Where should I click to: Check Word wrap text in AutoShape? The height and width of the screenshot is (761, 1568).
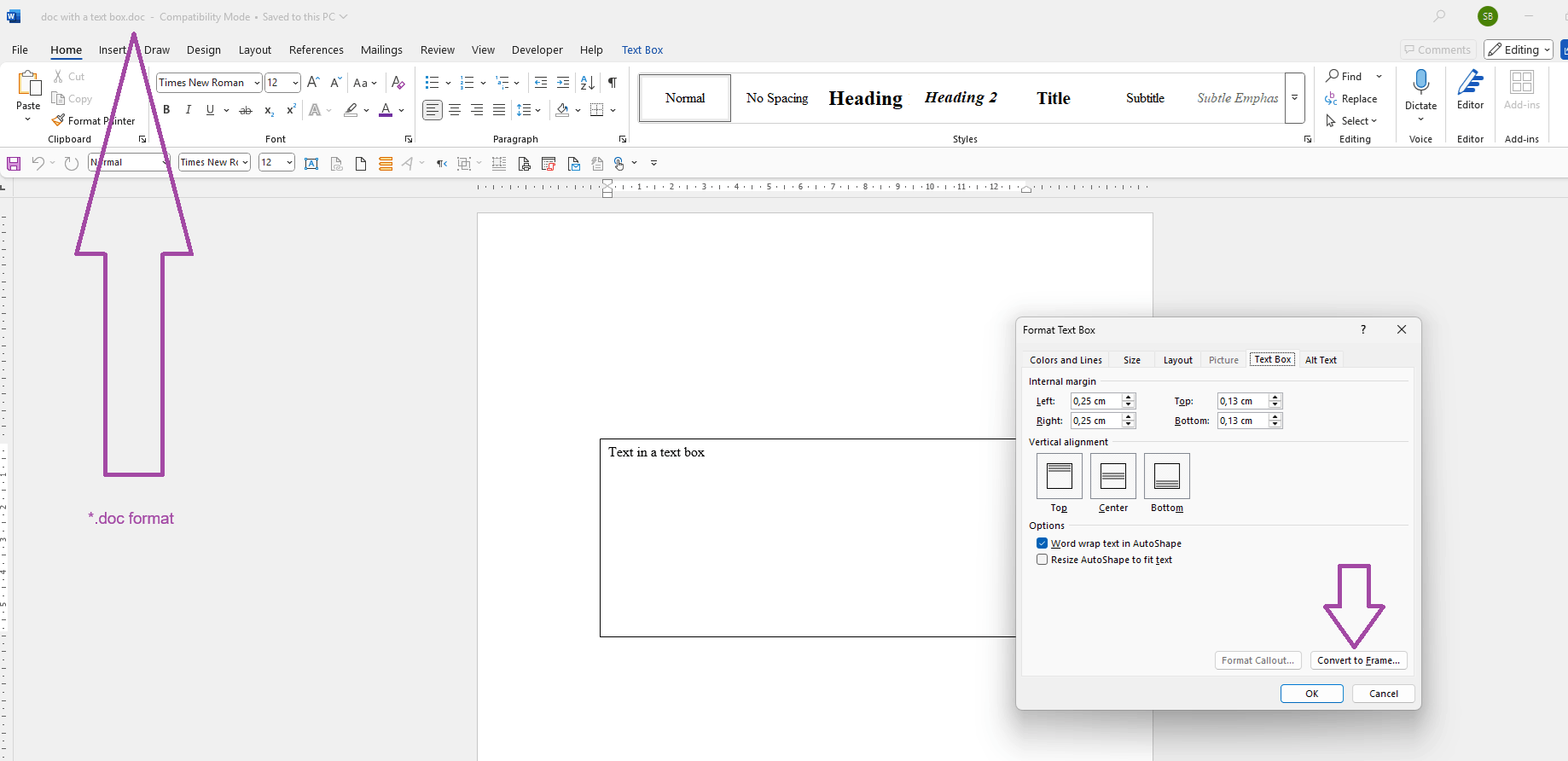click(x=1042, y=543)
